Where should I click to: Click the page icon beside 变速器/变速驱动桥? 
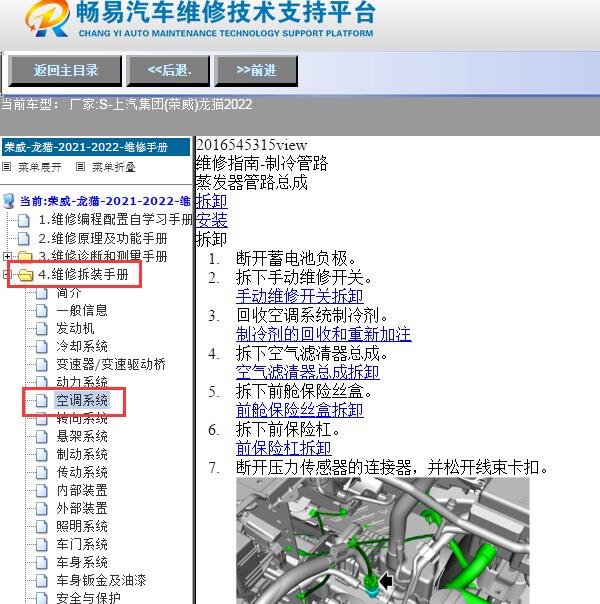(42, 364)
